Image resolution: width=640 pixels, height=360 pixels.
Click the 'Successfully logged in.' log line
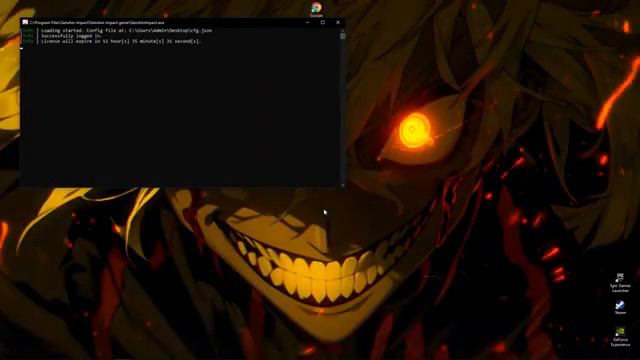pos(71,36)
